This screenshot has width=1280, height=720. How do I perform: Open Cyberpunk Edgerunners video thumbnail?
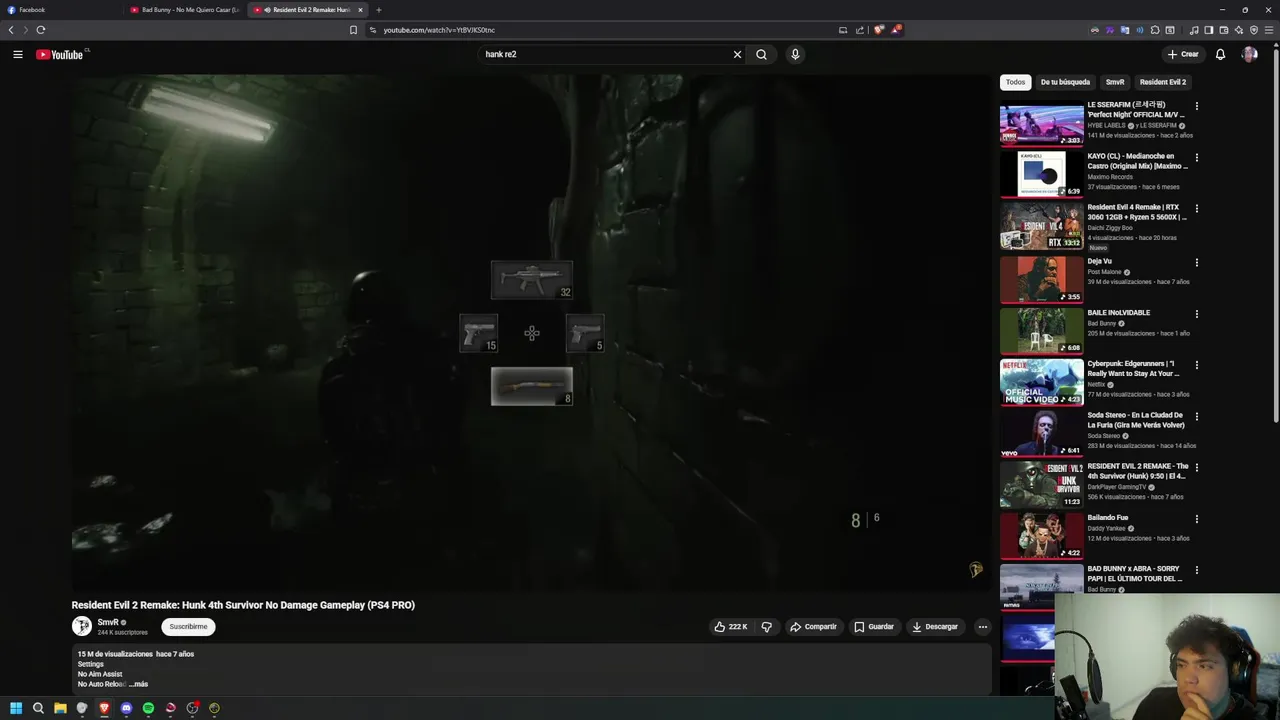click(x=1041, y=381)
